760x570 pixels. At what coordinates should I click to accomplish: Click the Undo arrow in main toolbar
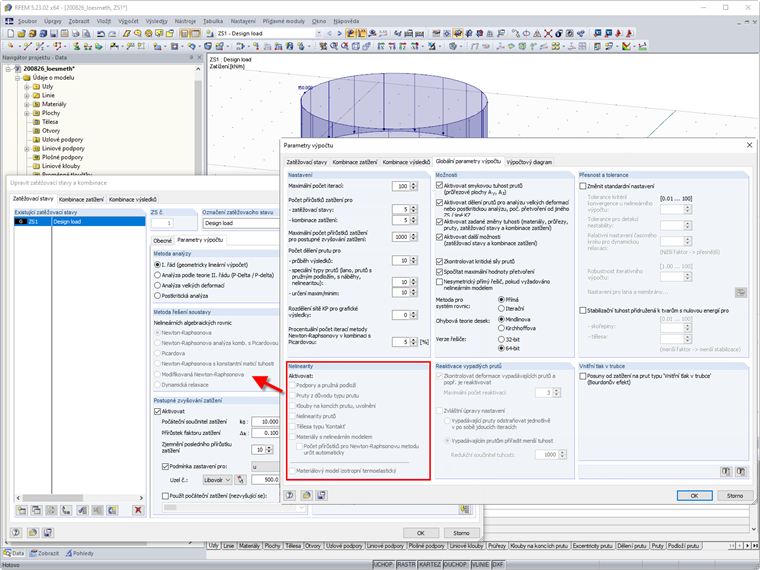[x=101, y=33]
